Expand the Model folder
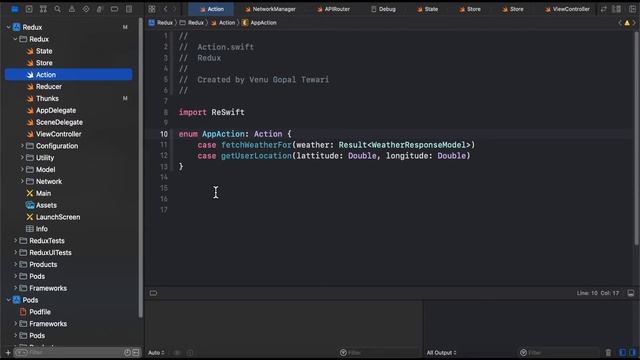This screenshot has width=640, height=360. 22,169
